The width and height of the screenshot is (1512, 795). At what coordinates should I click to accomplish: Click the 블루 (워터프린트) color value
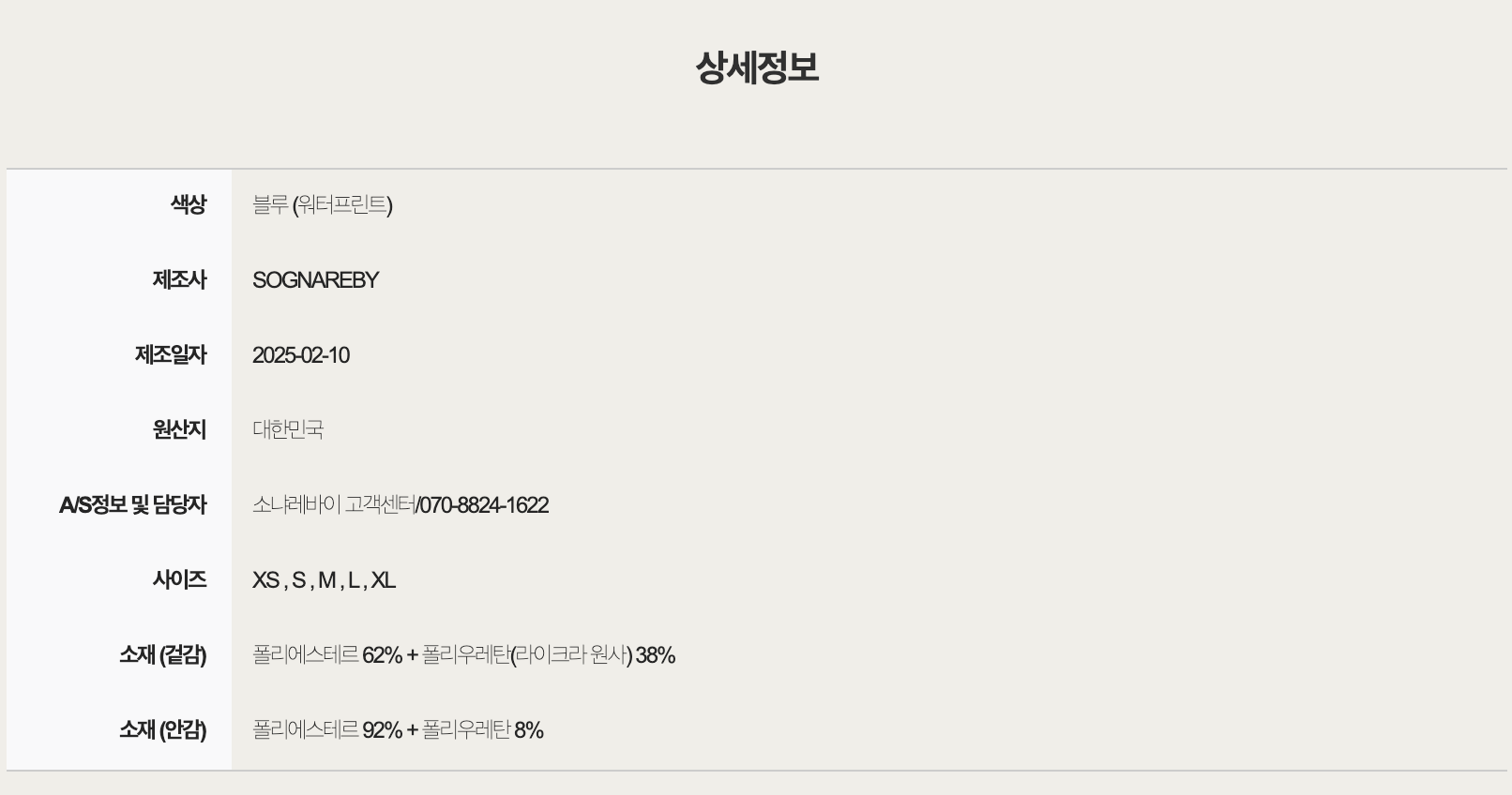pos(323,204)
